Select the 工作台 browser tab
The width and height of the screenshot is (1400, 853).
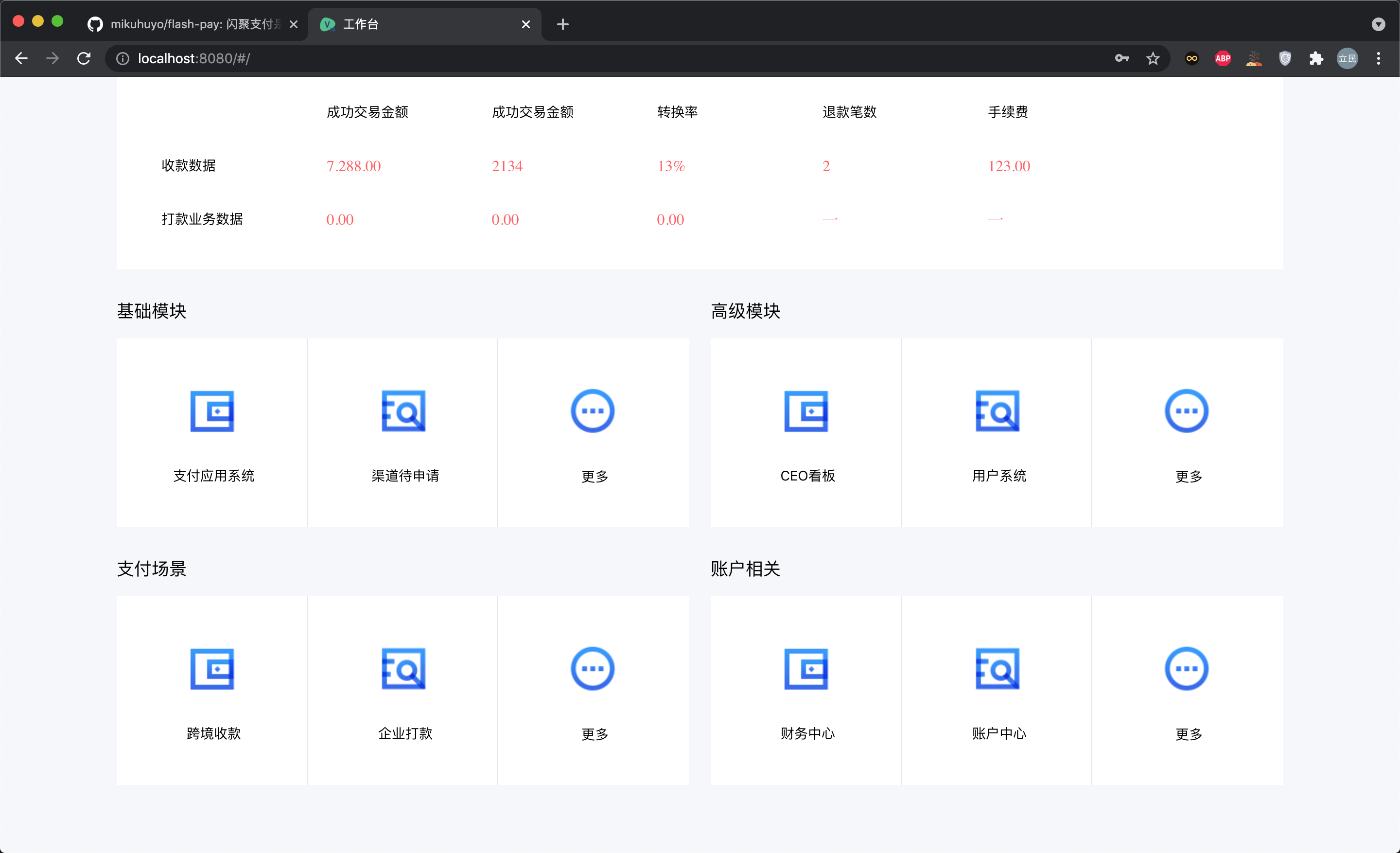(x=420, y=24)
